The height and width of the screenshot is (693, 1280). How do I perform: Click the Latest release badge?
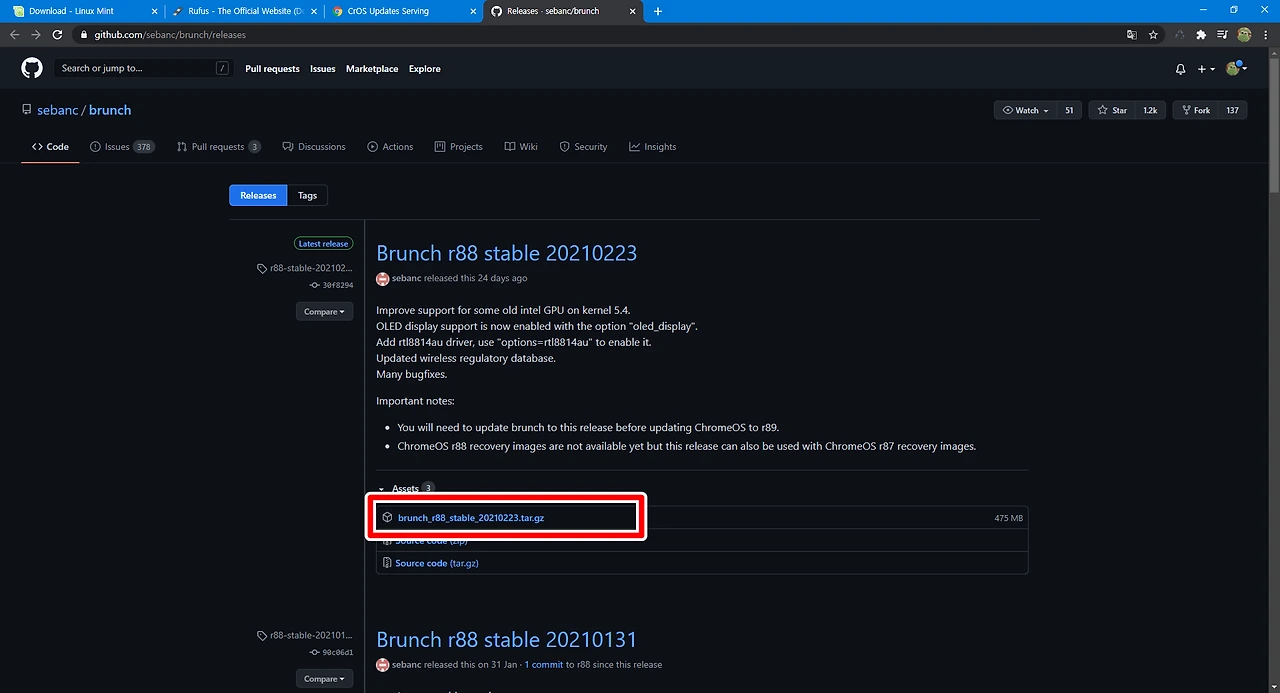coord(324,243)
